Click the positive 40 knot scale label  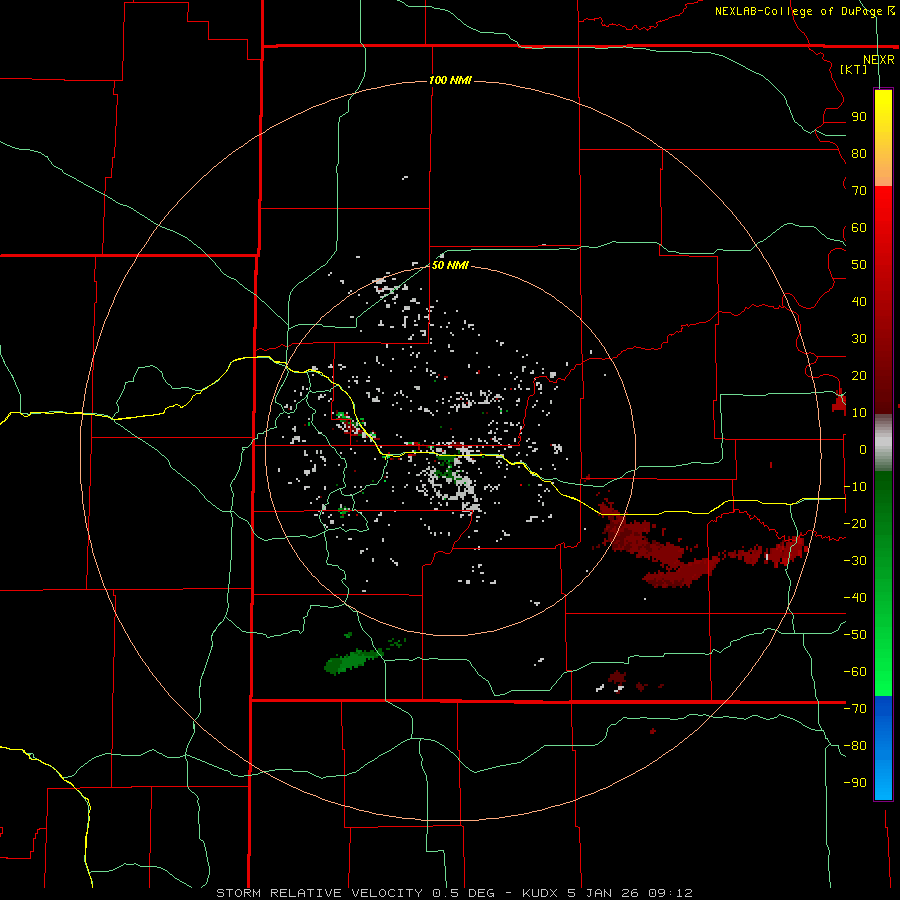(x=859, y=301)
